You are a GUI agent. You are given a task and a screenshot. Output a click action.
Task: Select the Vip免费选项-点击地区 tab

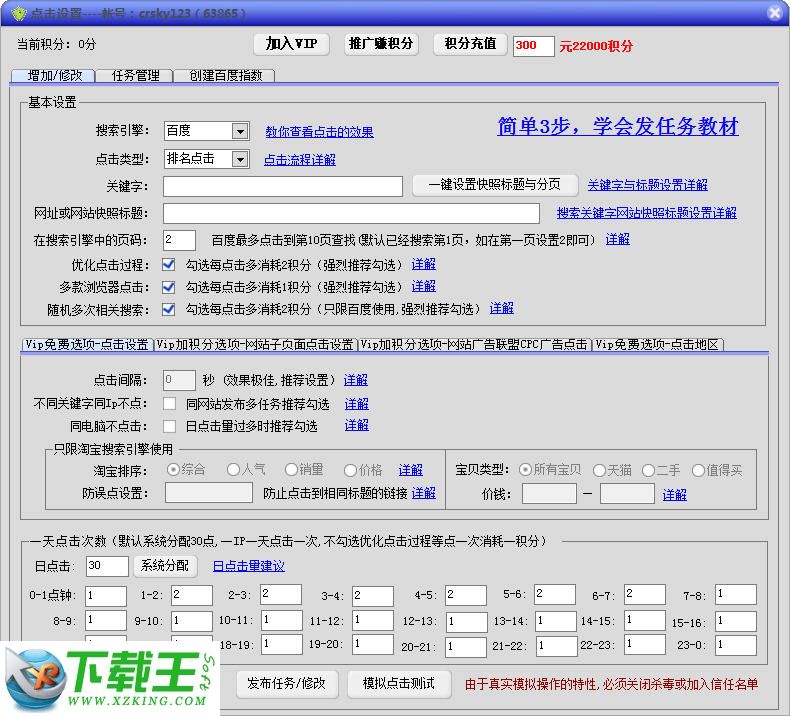coord(657,345)
